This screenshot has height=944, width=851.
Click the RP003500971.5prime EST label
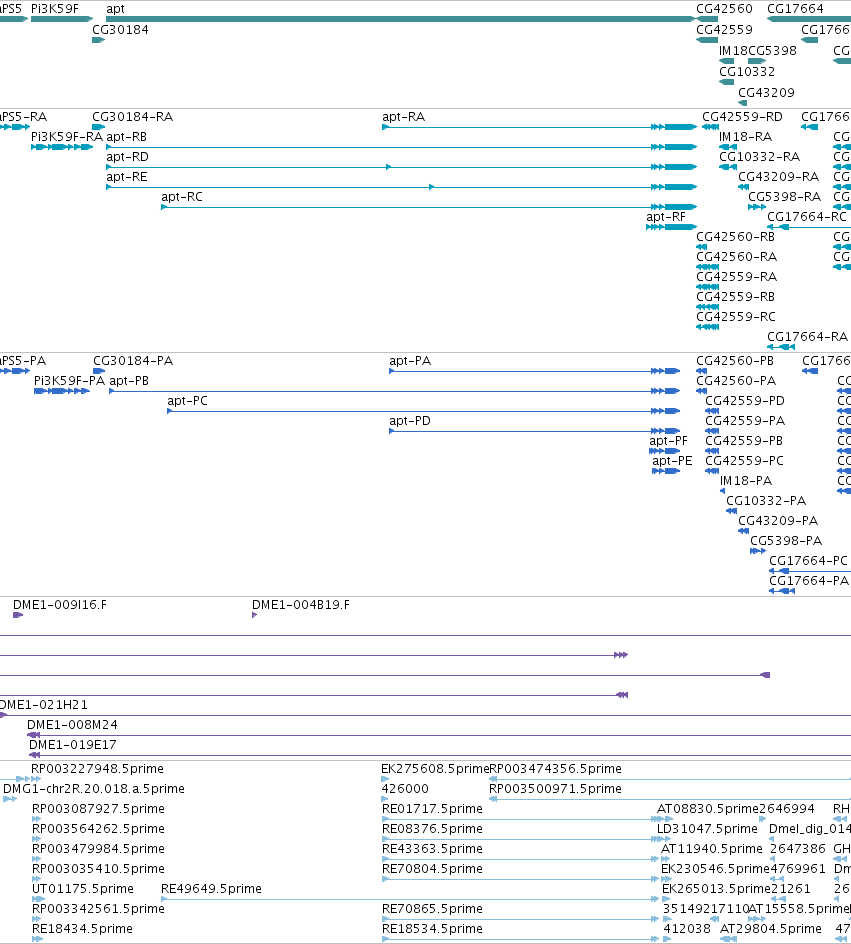point(555,789)
